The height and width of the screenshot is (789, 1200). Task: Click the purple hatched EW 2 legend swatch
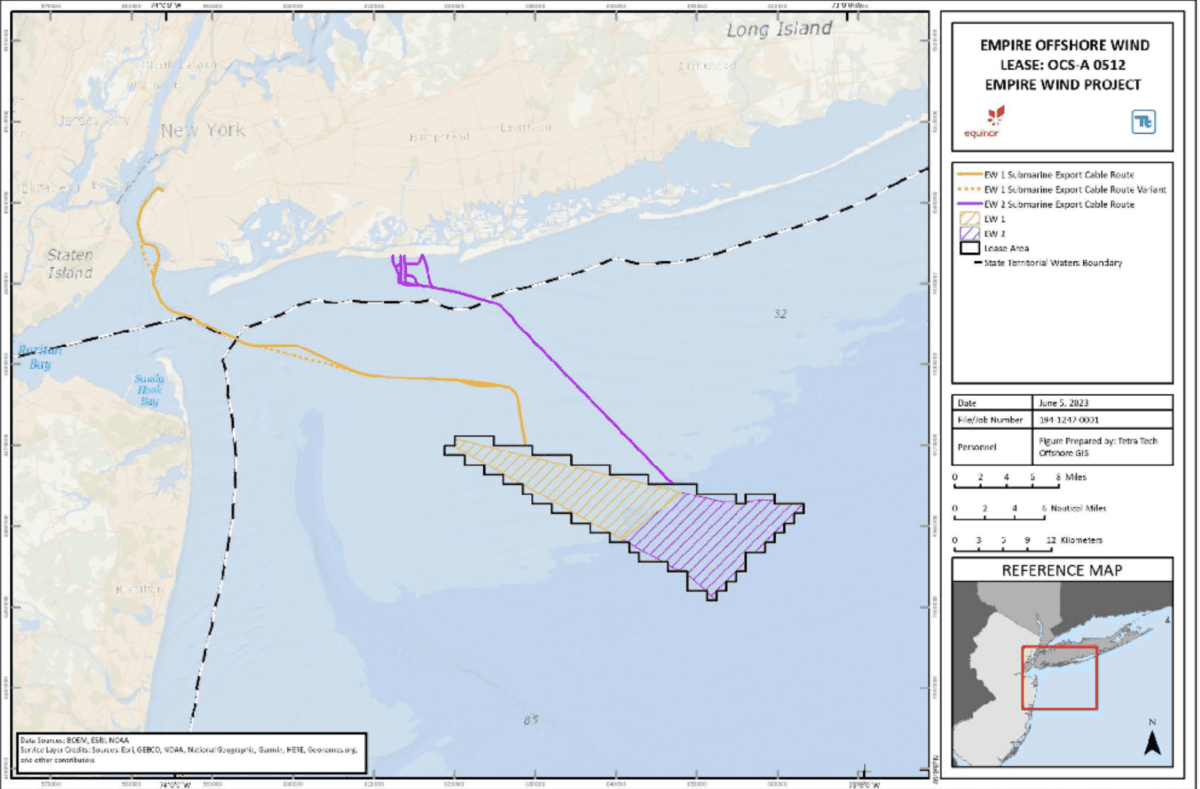coord(969,233)
